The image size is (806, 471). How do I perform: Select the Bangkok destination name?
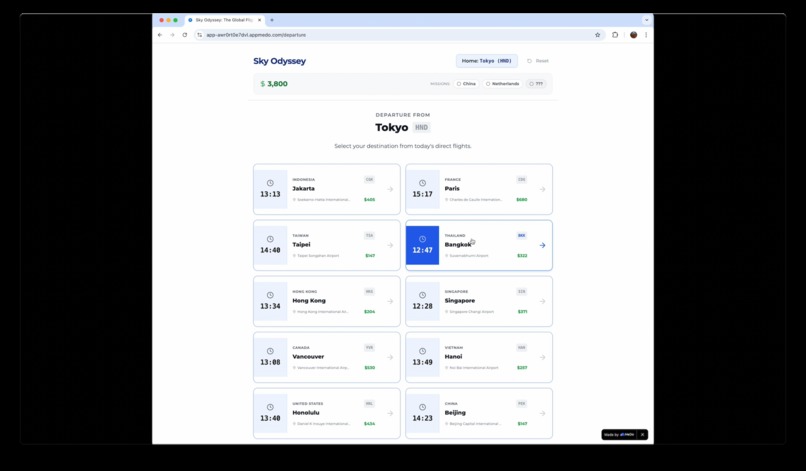click(457, 245)
